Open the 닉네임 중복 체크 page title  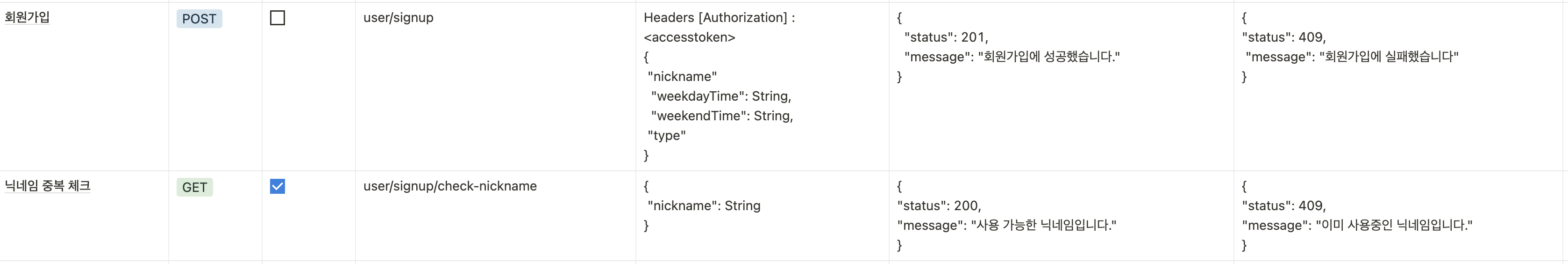pos(48,186)
